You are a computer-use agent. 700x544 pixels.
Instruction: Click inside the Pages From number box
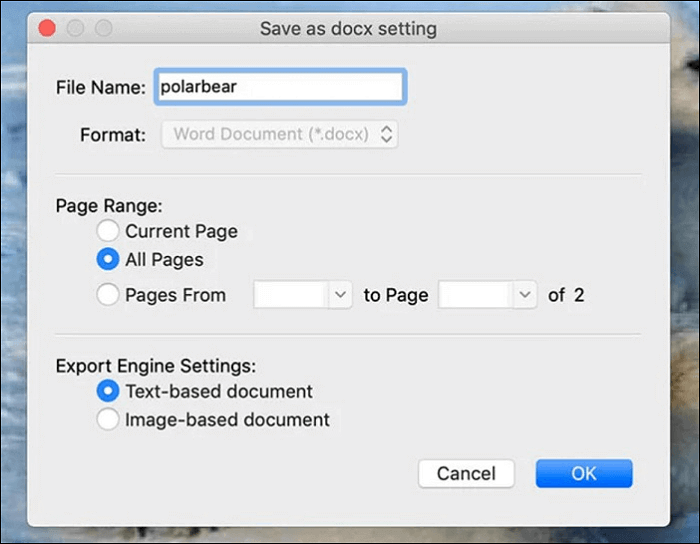(291, 295)
